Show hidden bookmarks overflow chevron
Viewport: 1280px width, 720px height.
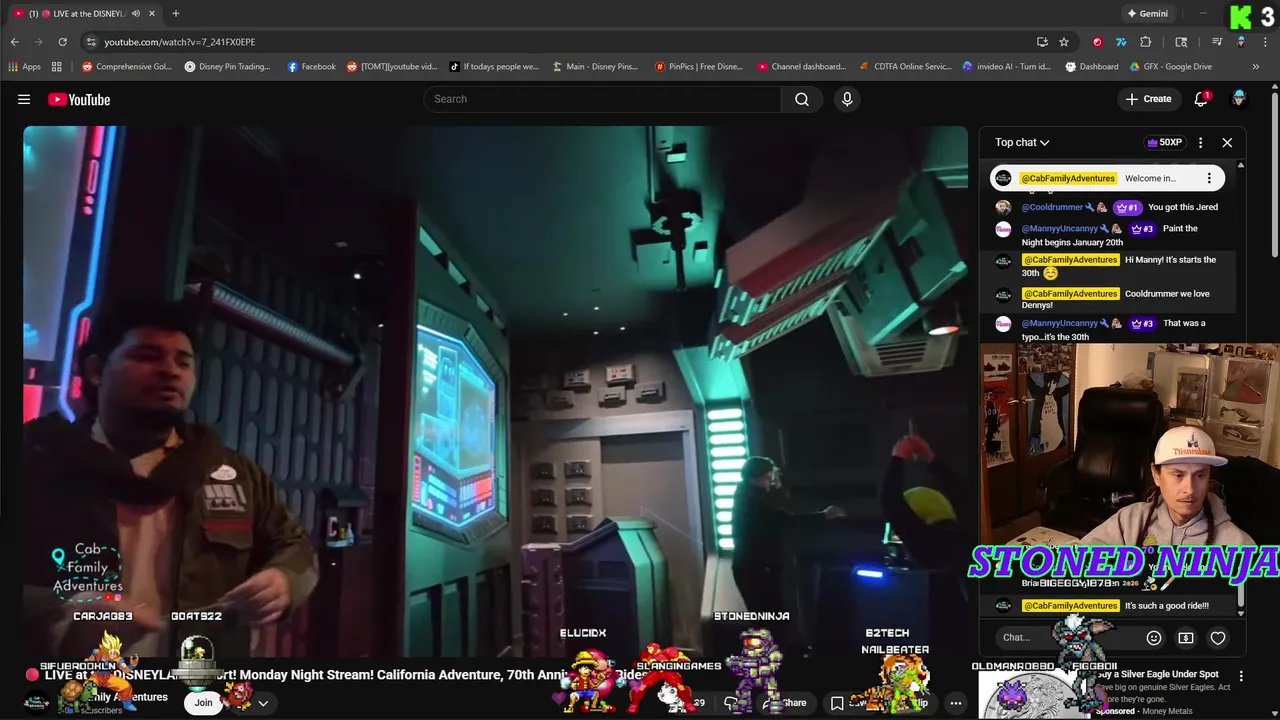[1256, 67]
